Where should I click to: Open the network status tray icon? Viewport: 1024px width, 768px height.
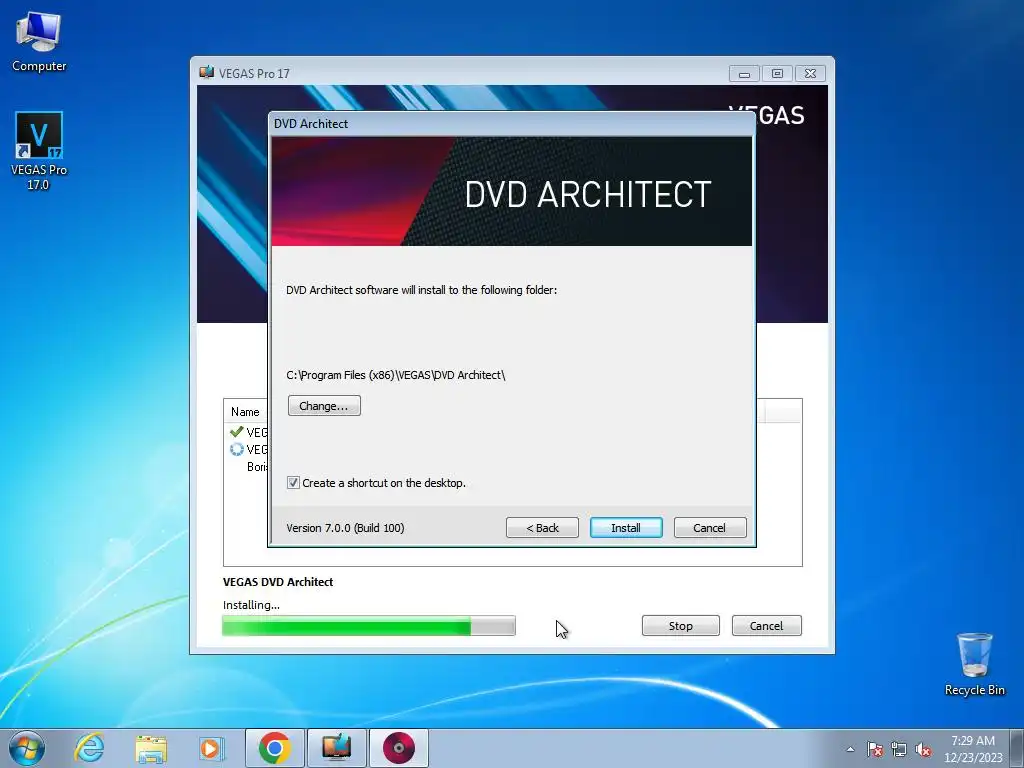(x=899, y=749)
